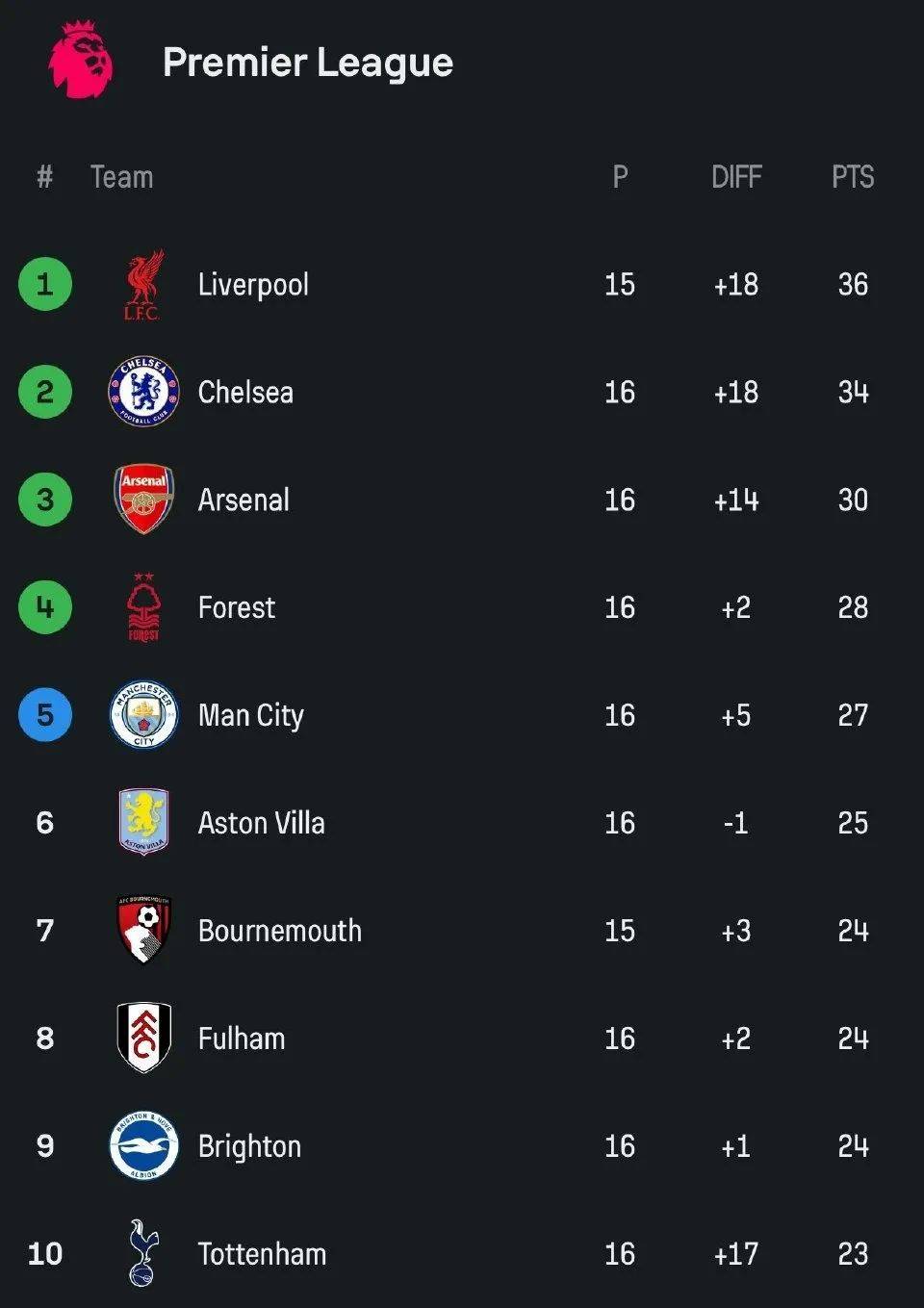Open the Tottenham cockerel crest

(x=142, y=1252)
